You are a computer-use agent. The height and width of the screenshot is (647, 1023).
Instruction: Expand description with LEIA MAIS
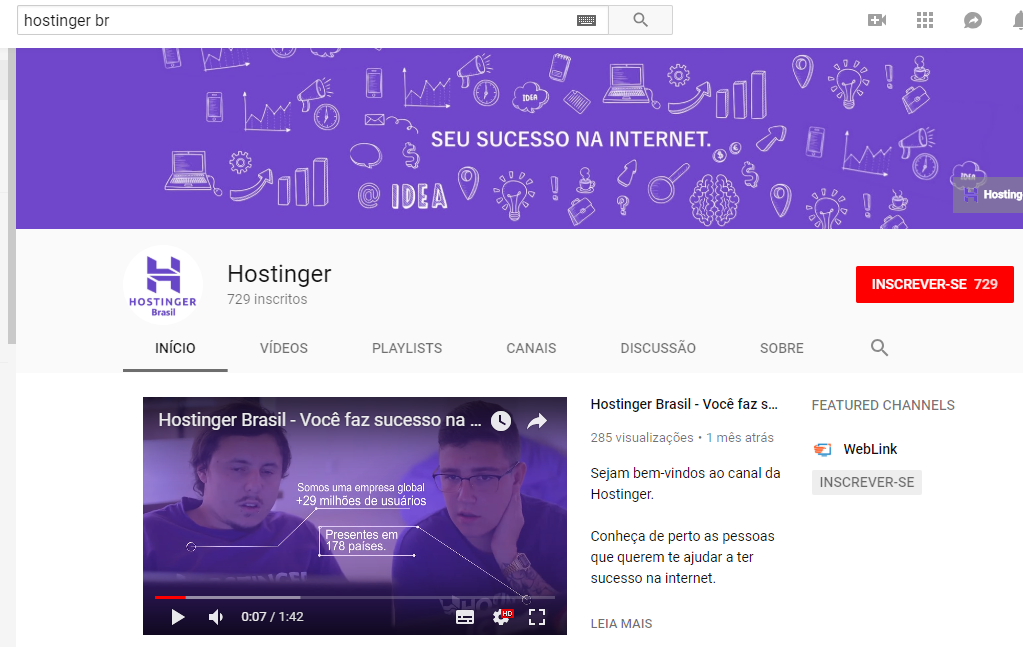[x=621, y=624]
